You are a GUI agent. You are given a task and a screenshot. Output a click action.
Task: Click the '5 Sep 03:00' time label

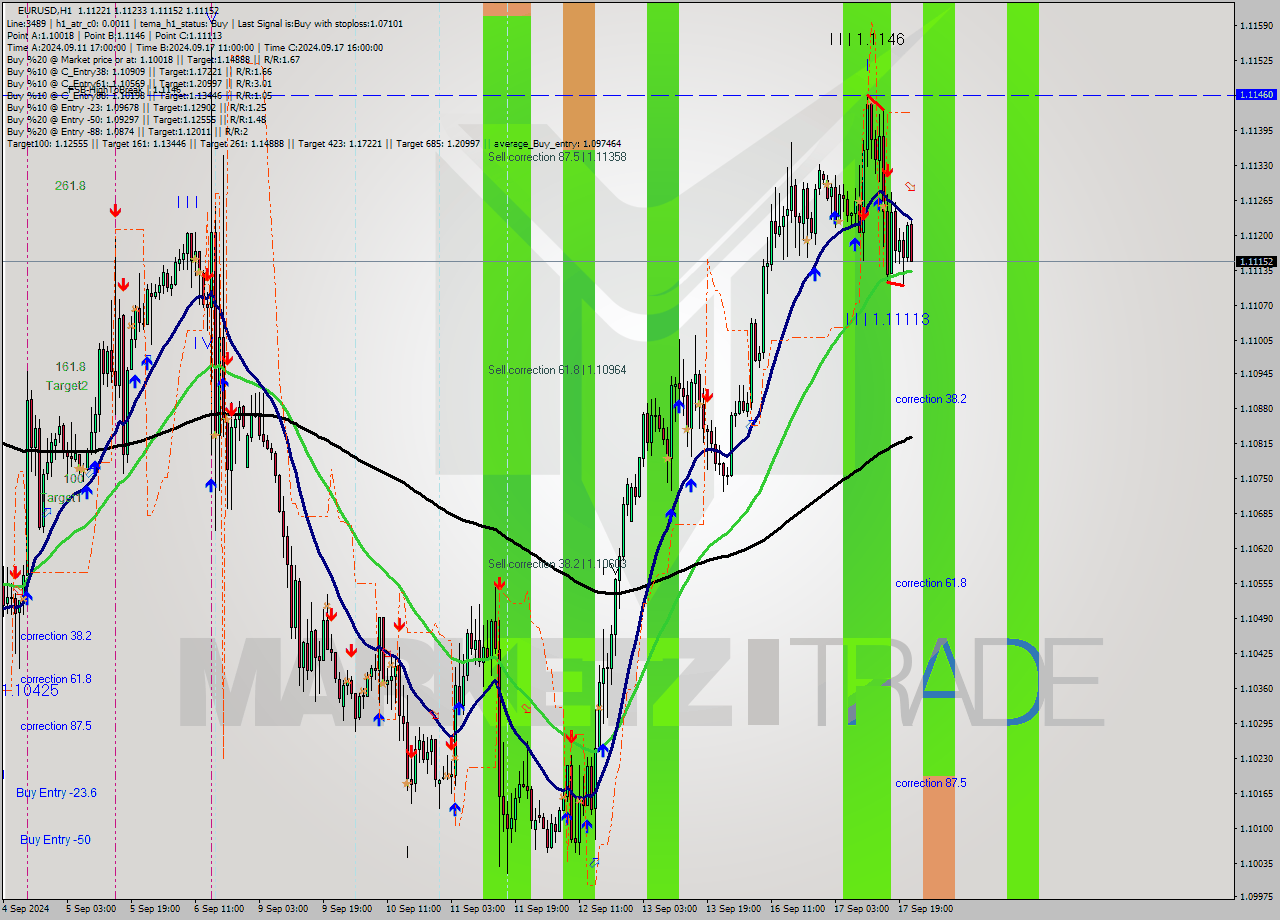coord(91,909)
